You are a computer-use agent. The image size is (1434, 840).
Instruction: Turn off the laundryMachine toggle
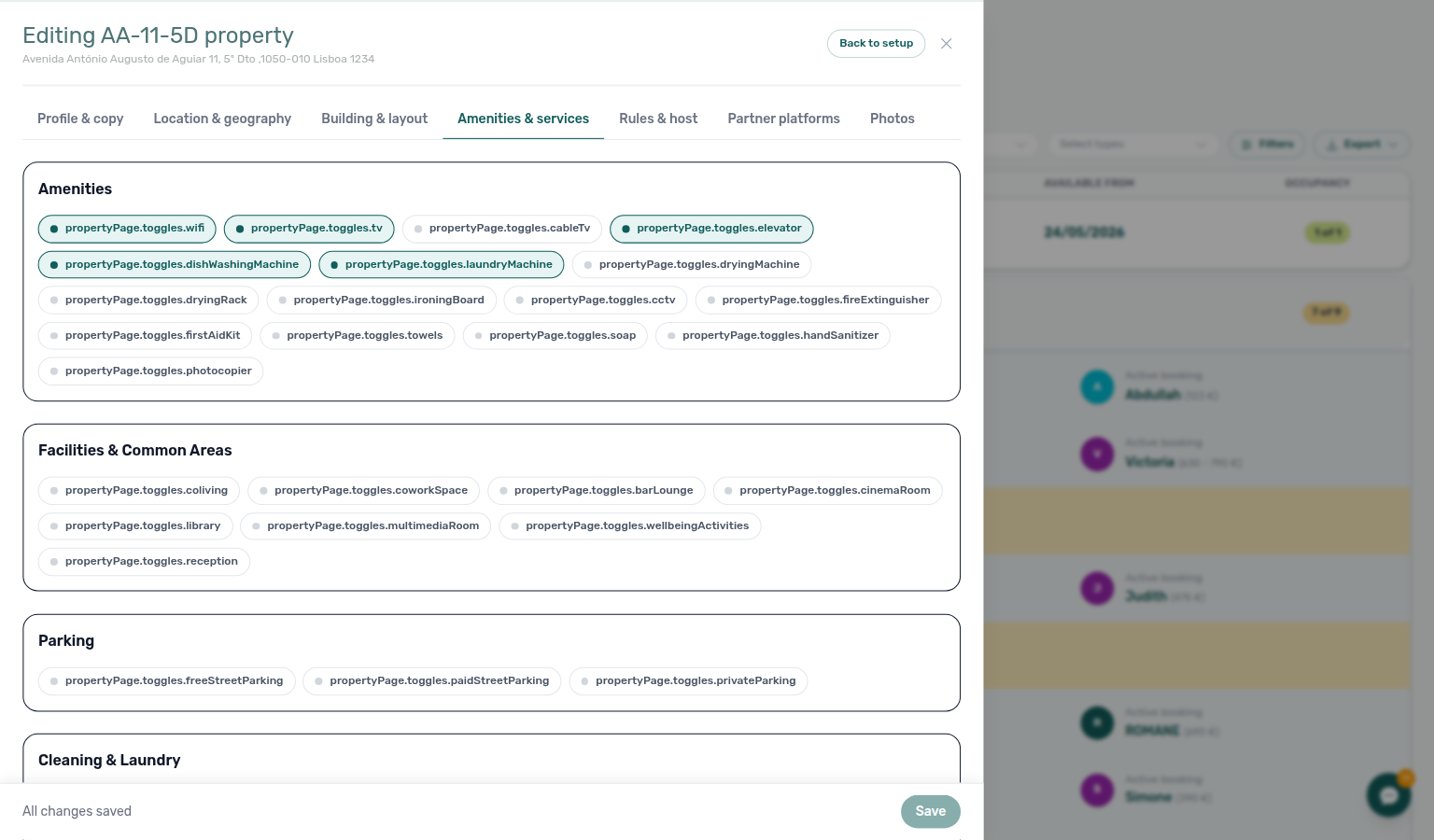coord(442,265)
